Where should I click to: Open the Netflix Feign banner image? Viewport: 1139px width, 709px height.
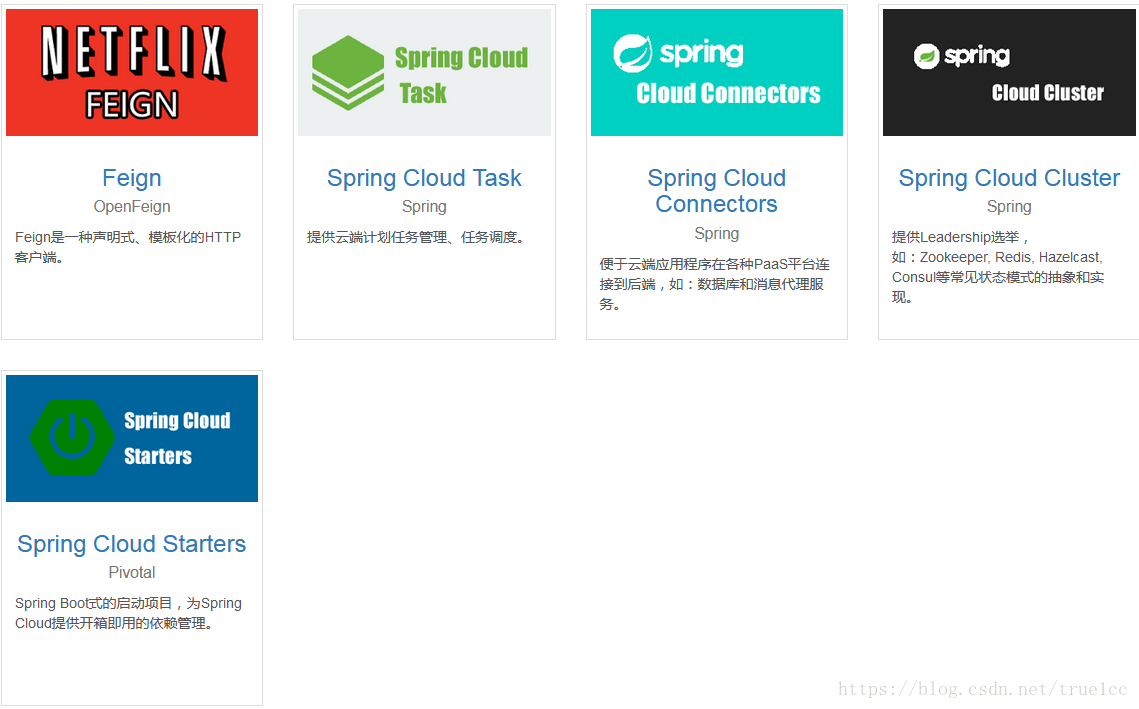point(131,72)
